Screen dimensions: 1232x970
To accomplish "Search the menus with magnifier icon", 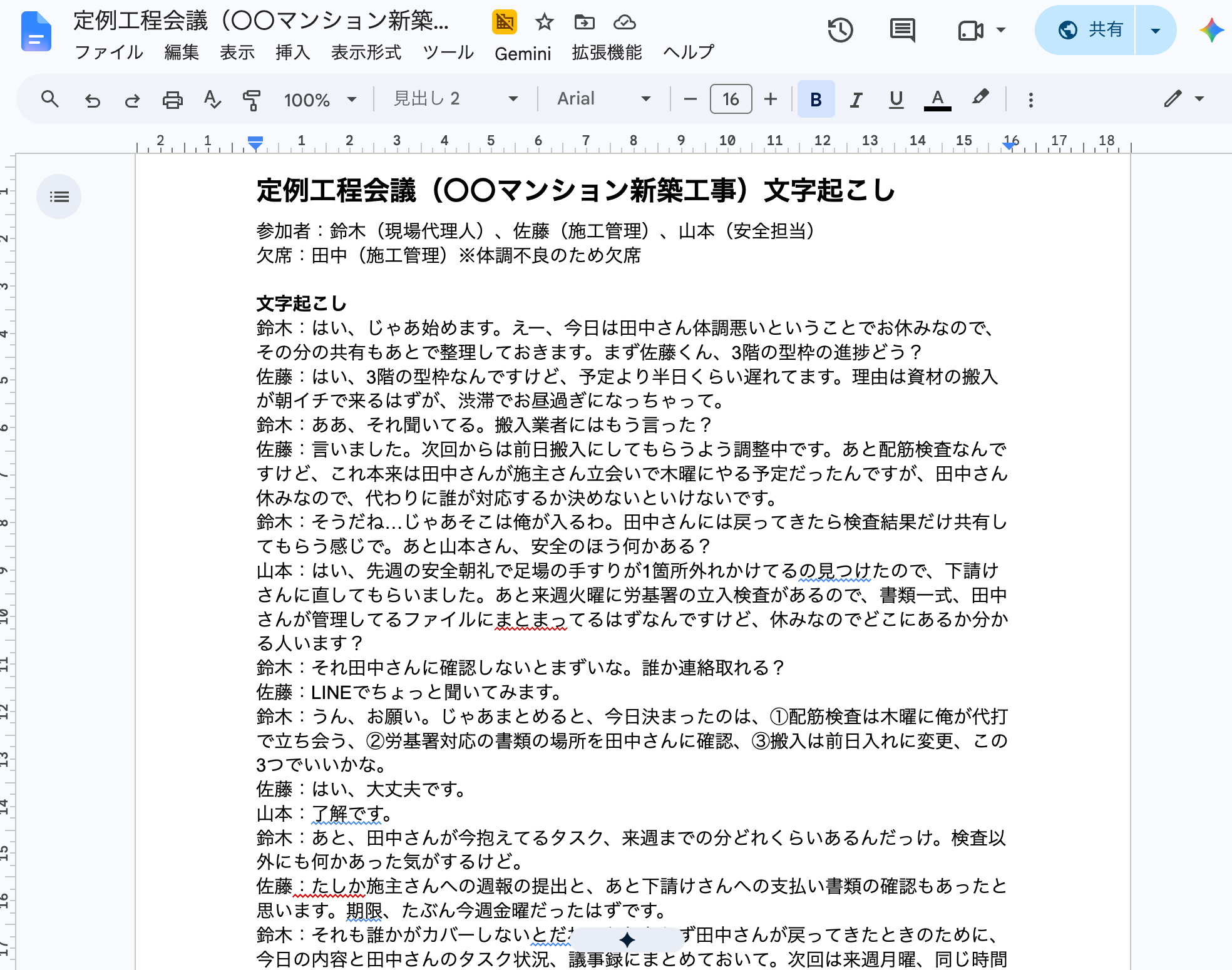I will 50,99.
